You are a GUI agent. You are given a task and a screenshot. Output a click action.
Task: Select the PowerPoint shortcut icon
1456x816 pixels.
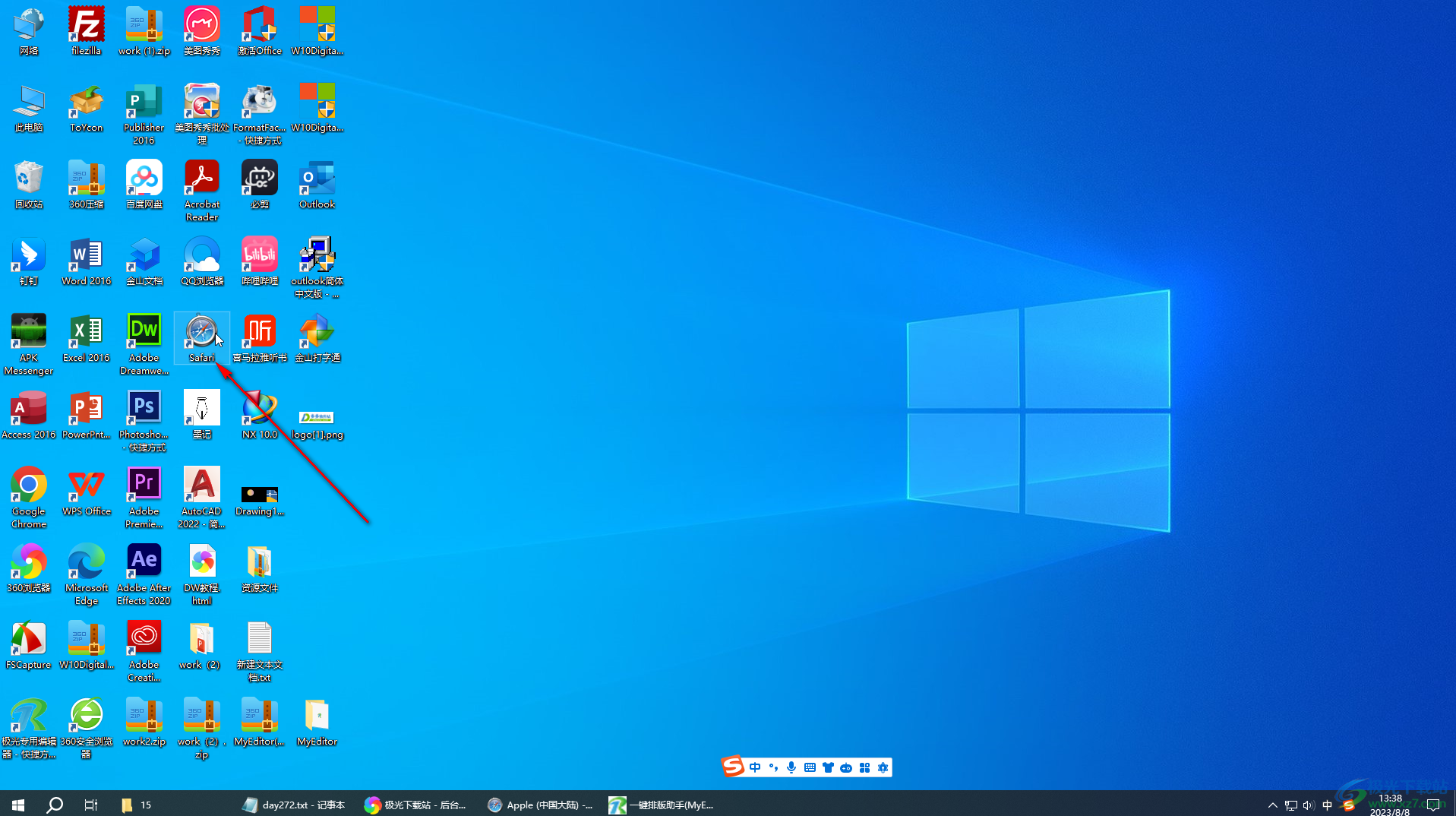pyautogui.click(x=86, y=415)
